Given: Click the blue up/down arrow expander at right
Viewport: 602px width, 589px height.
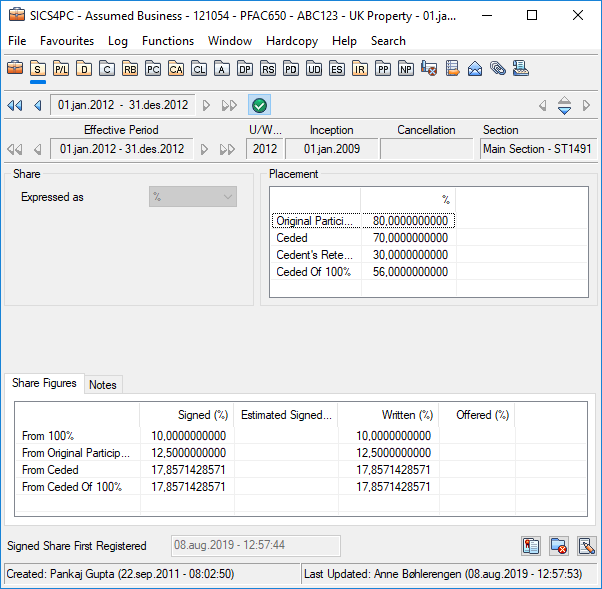Looking at the screenshot, I should click(564, 105).
